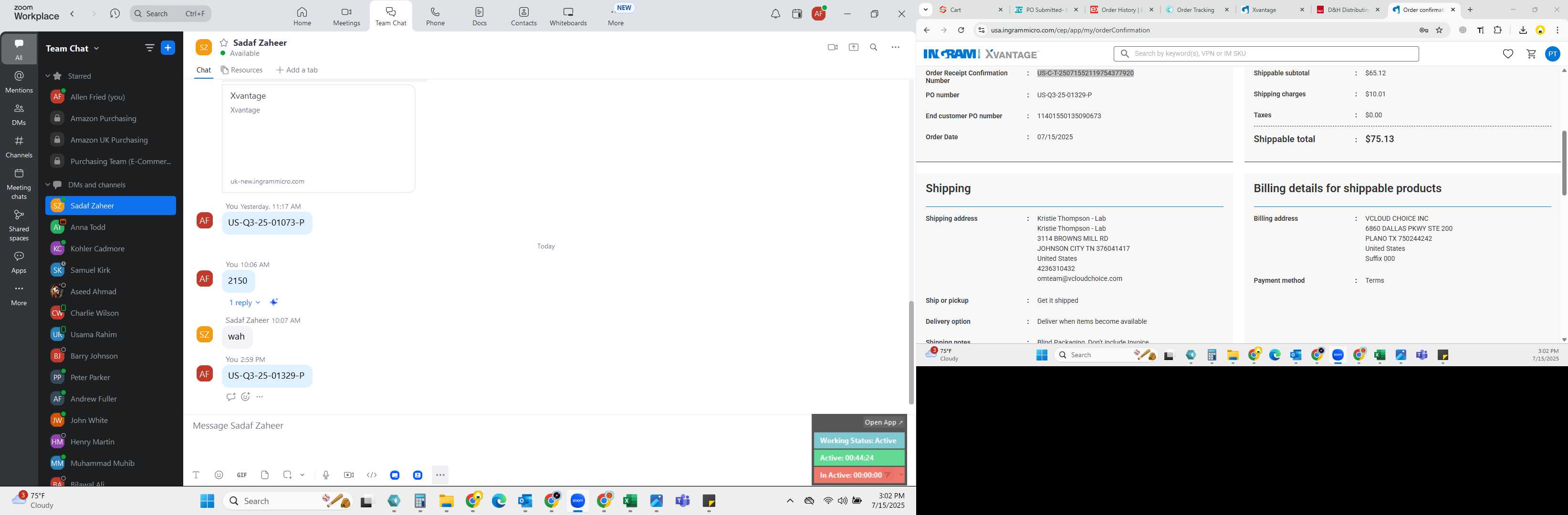Screen dimensions: 1568x515
Task: Record a video message in composer
Action: pyautogui.click(x=349, y=475)
